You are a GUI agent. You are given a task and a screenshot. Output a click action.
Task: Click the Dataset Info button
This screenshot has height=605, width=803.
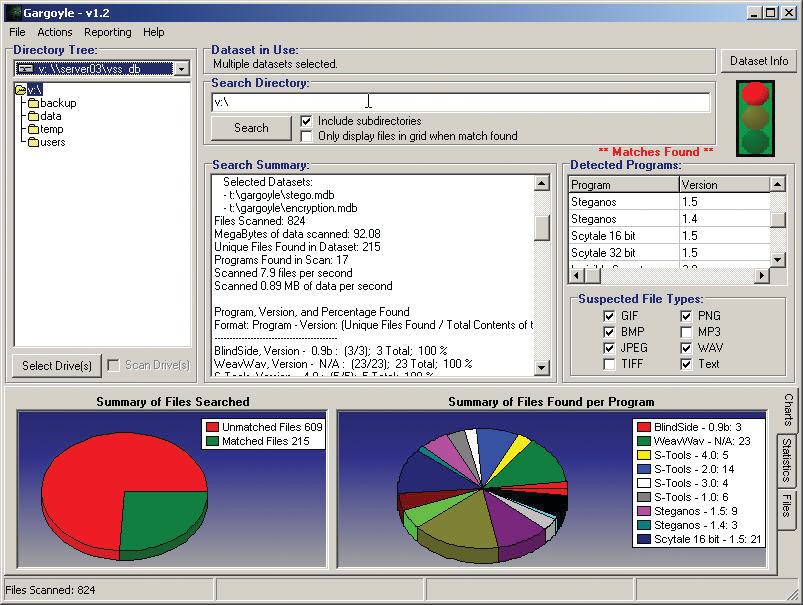(758, 61)
